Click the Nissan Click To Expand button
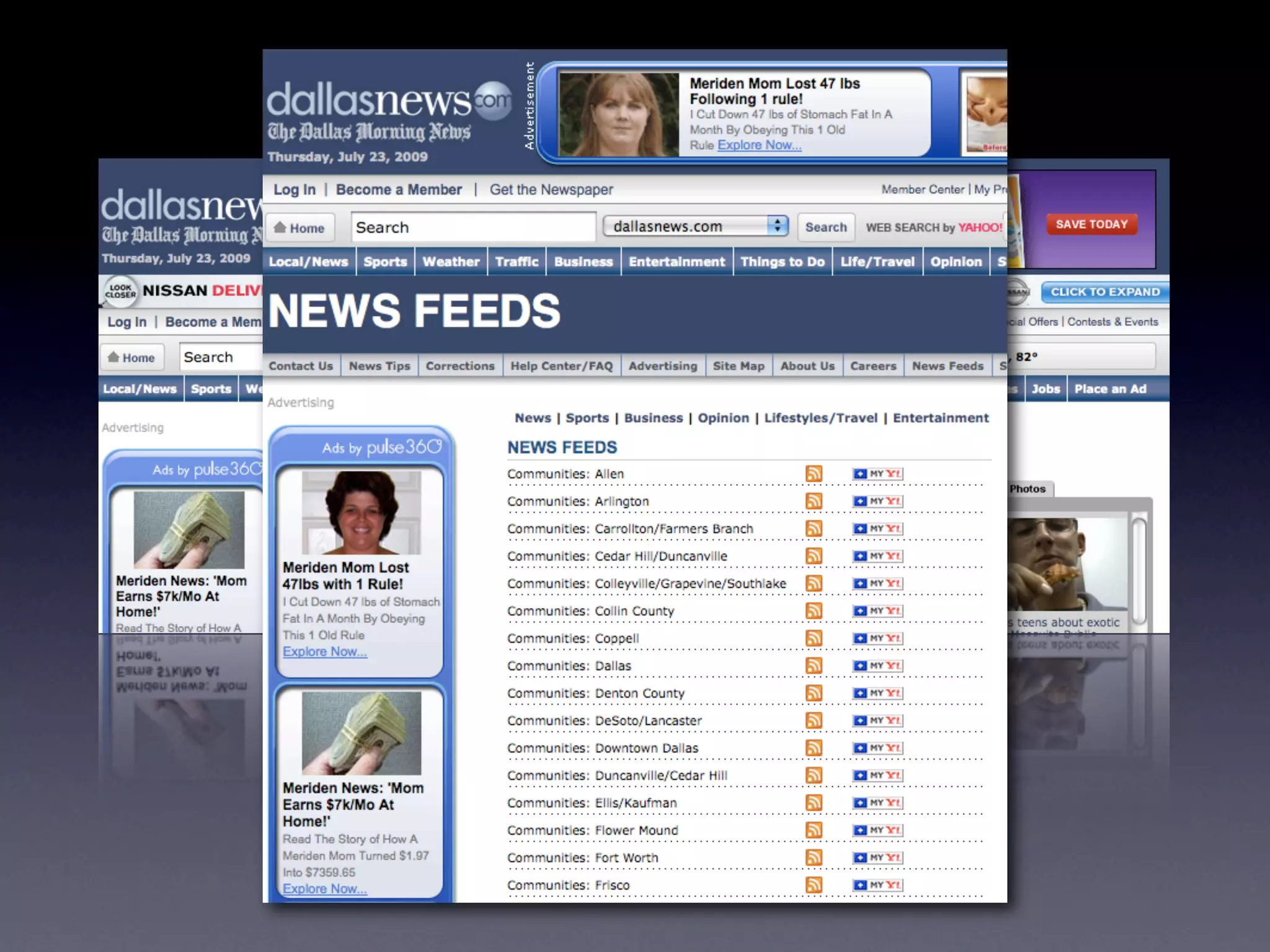The width and height of the screenshot is (1270, 952). [1104, 292]
